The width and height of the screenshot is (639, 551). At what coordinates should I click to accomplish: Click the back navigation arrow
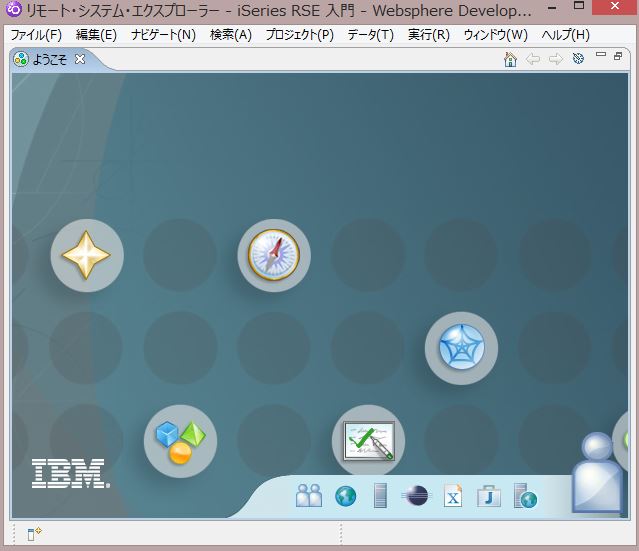point(533,60)
